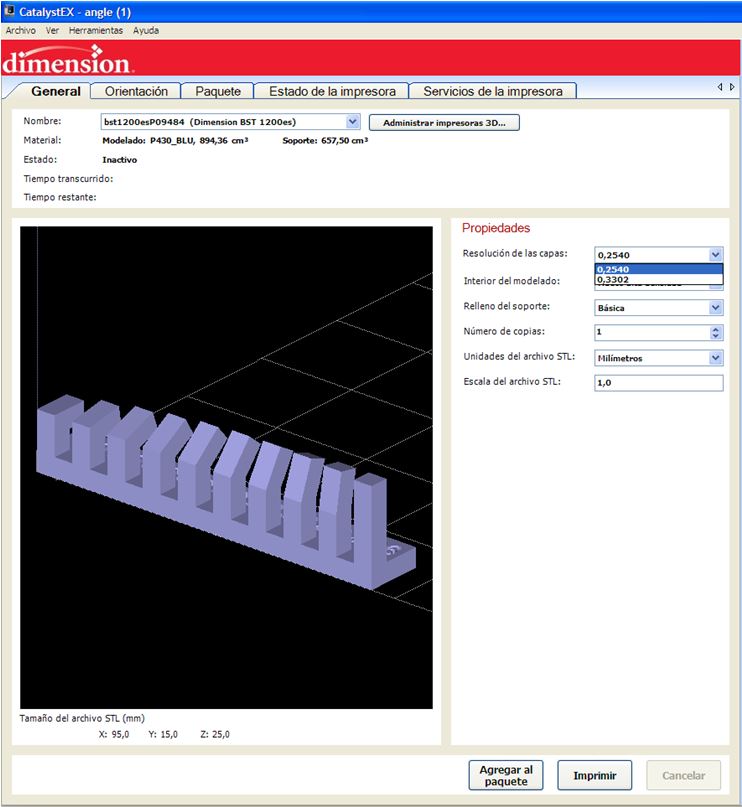Open the Ver menu
Image resolution: width=742 pixels, height=807 pixels.
click(x=52, y=30)
